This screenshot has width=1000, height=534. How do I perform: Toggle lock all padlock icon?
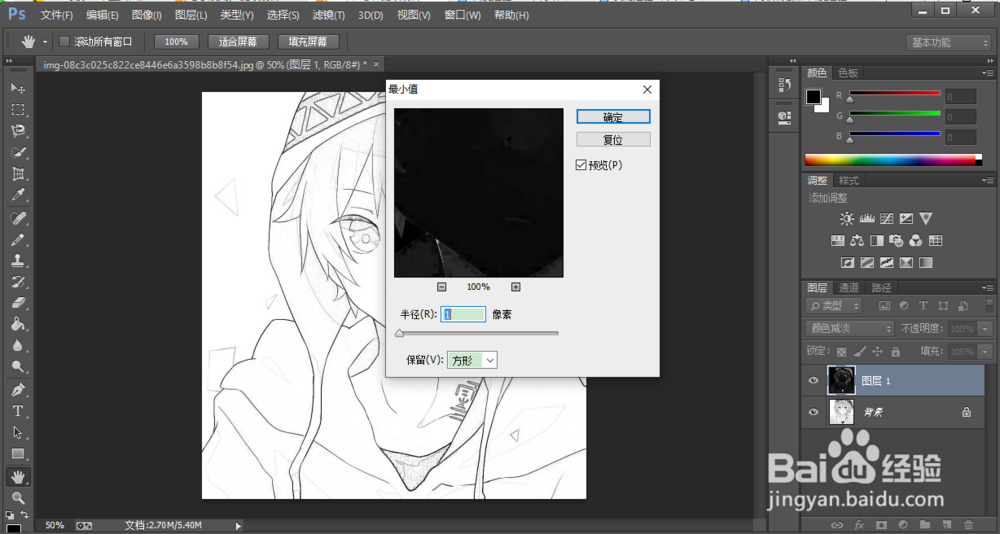895,352
